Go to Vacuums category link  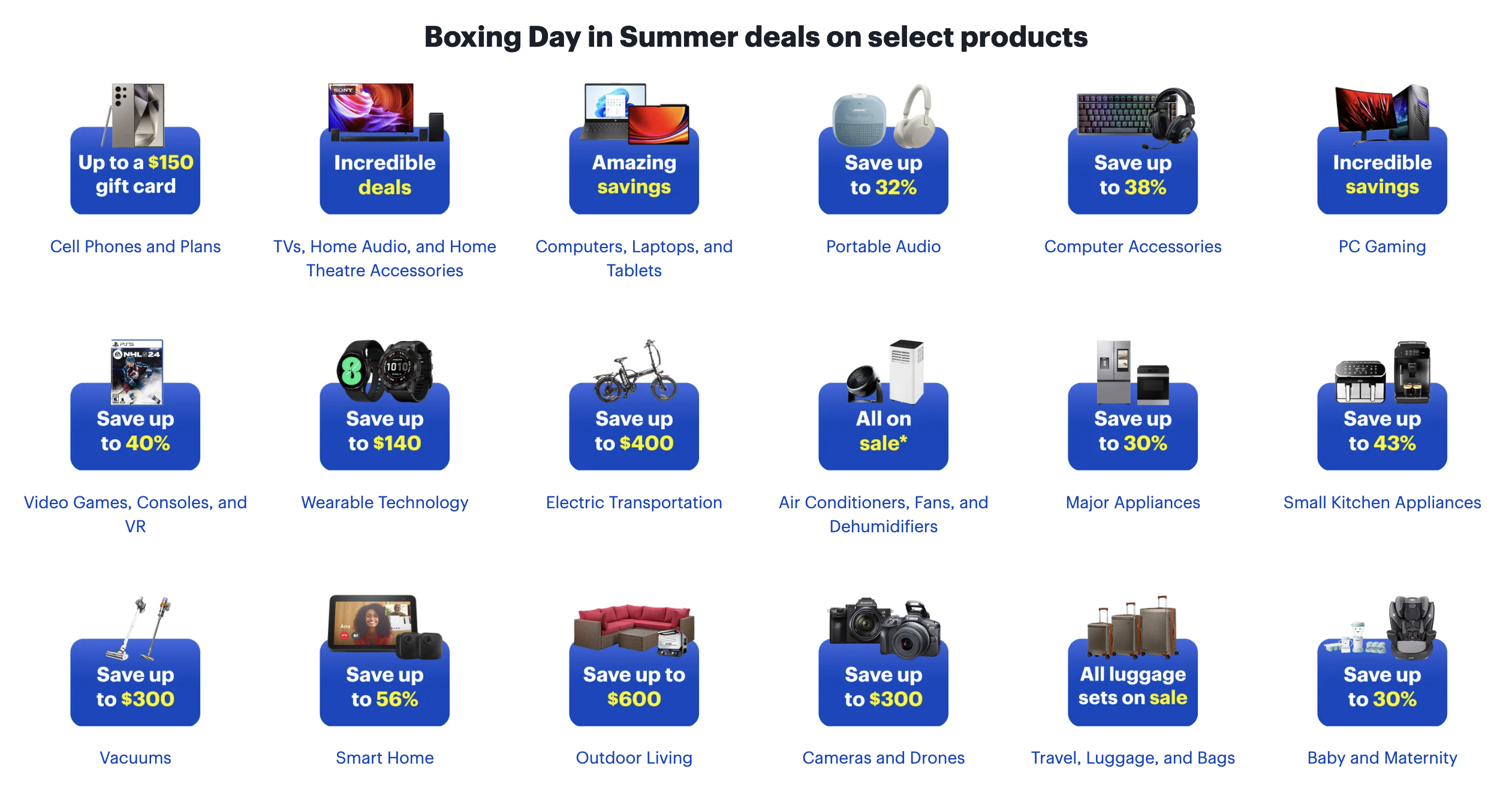point(135,758)
